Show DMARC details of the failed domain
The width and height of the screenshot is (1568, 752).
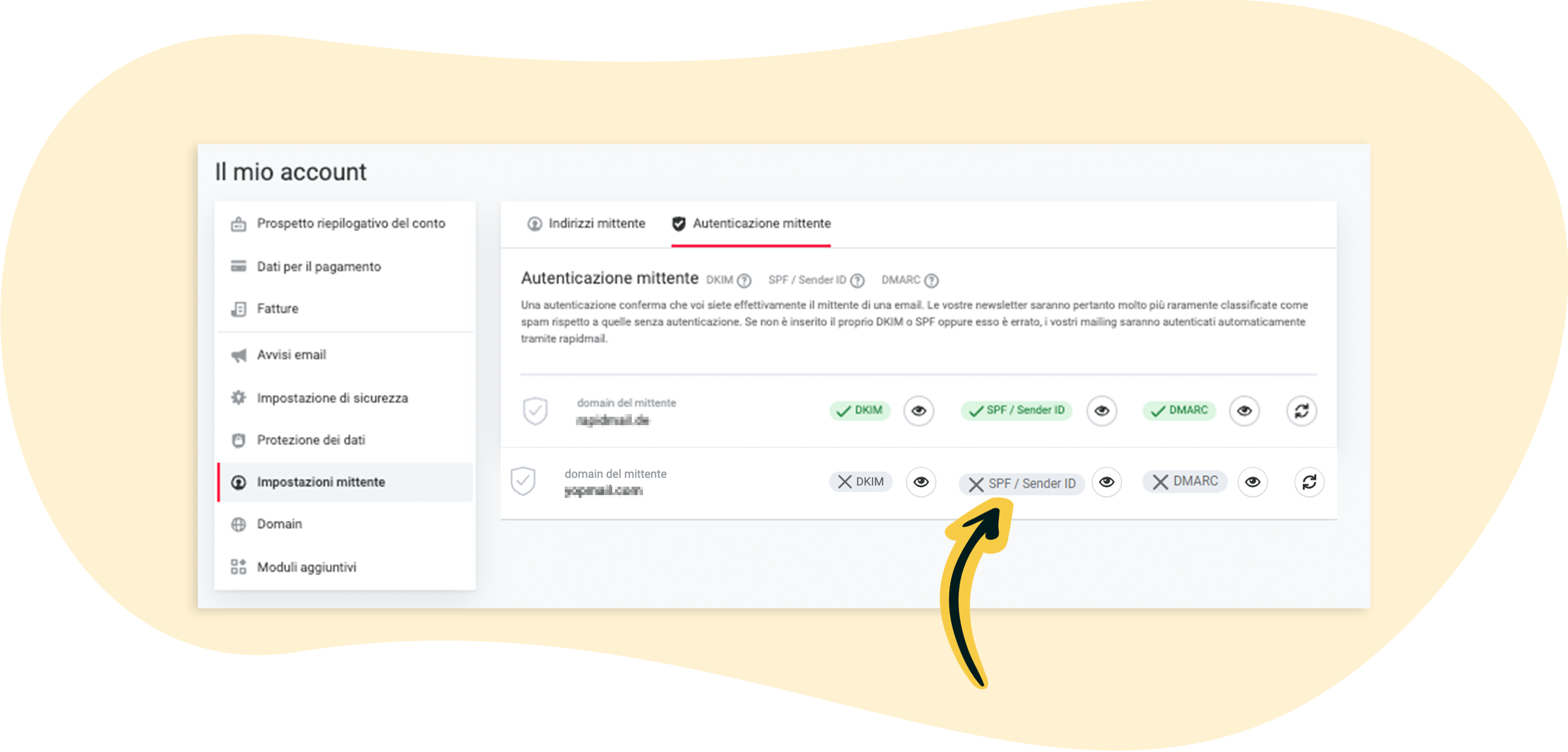point(1252,482)
